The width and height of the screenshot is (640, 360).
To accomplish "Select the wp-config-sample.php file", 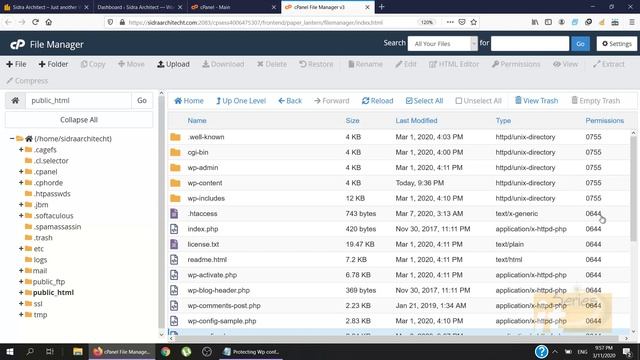I will 222,321.
